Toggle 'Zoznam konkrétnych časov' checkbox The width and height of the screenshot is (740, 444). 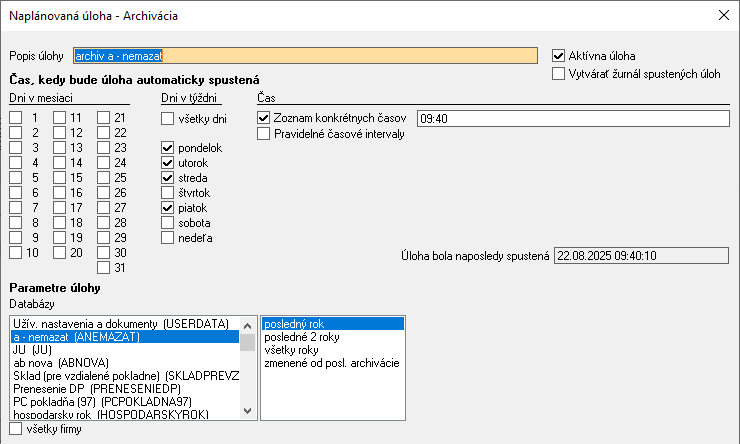(264, 118)
